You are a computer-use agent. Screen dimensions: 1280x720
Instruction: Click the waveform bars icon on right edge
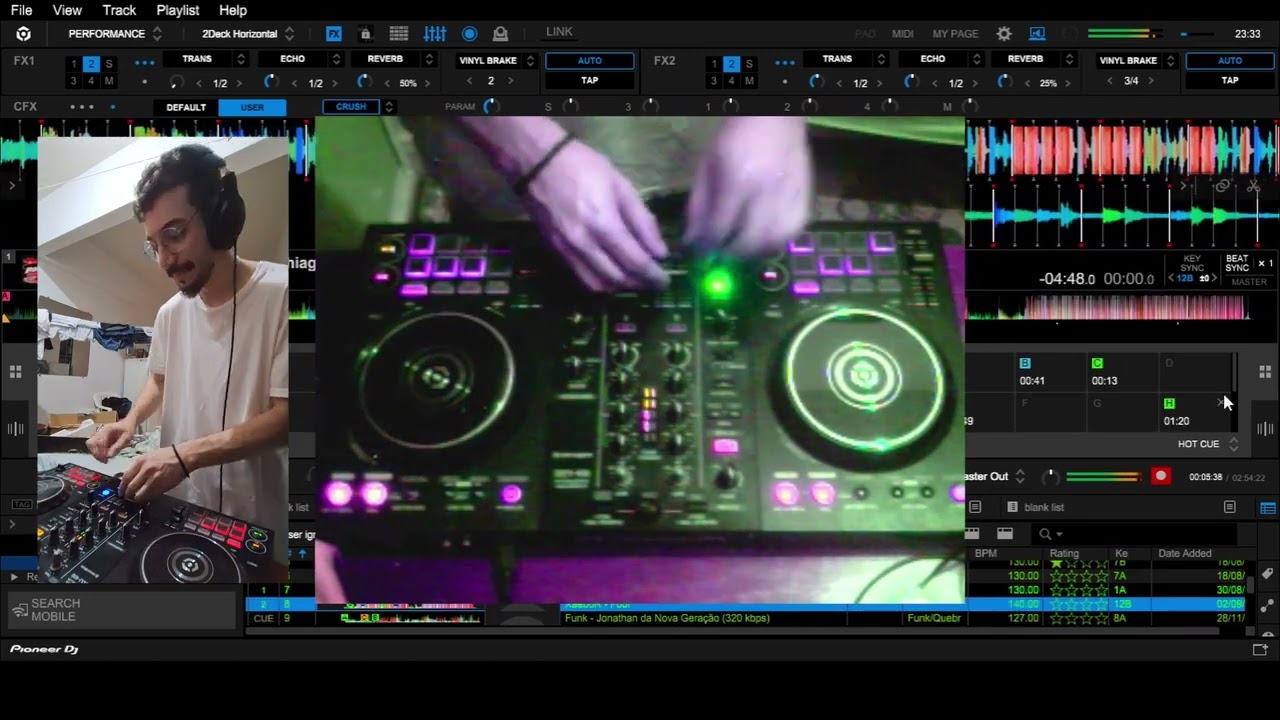1265,429
